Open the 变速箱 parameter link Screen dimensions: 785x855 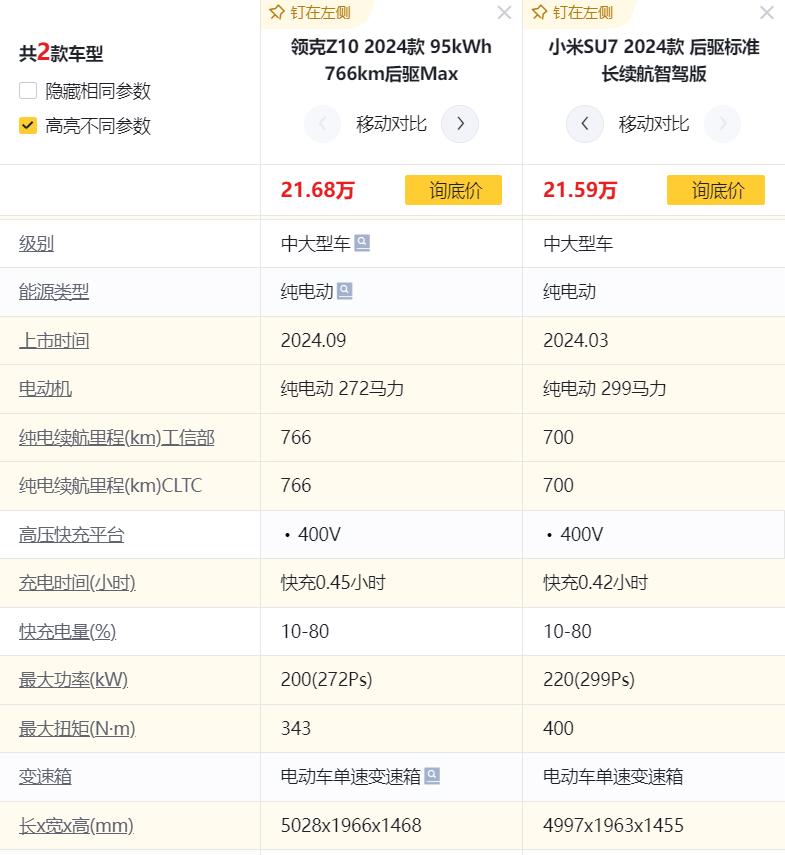[x=45, y=777]
